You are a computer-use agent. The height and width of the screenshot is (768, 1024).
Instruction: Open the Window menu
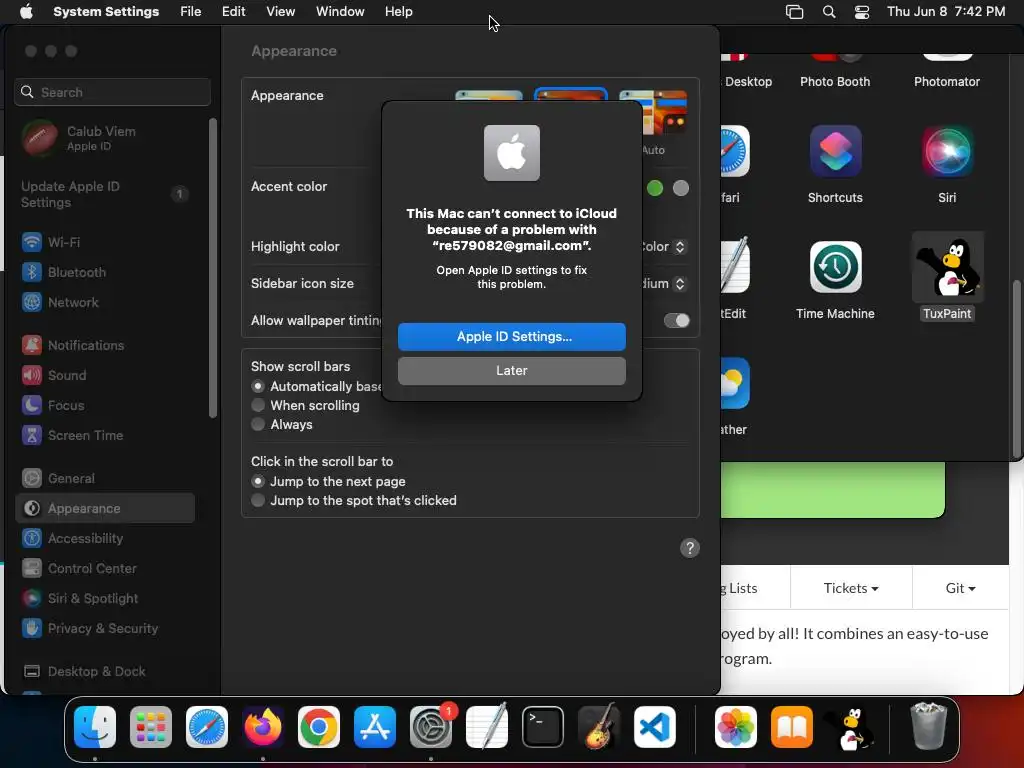pyautogui.click(x=340, y=12)
